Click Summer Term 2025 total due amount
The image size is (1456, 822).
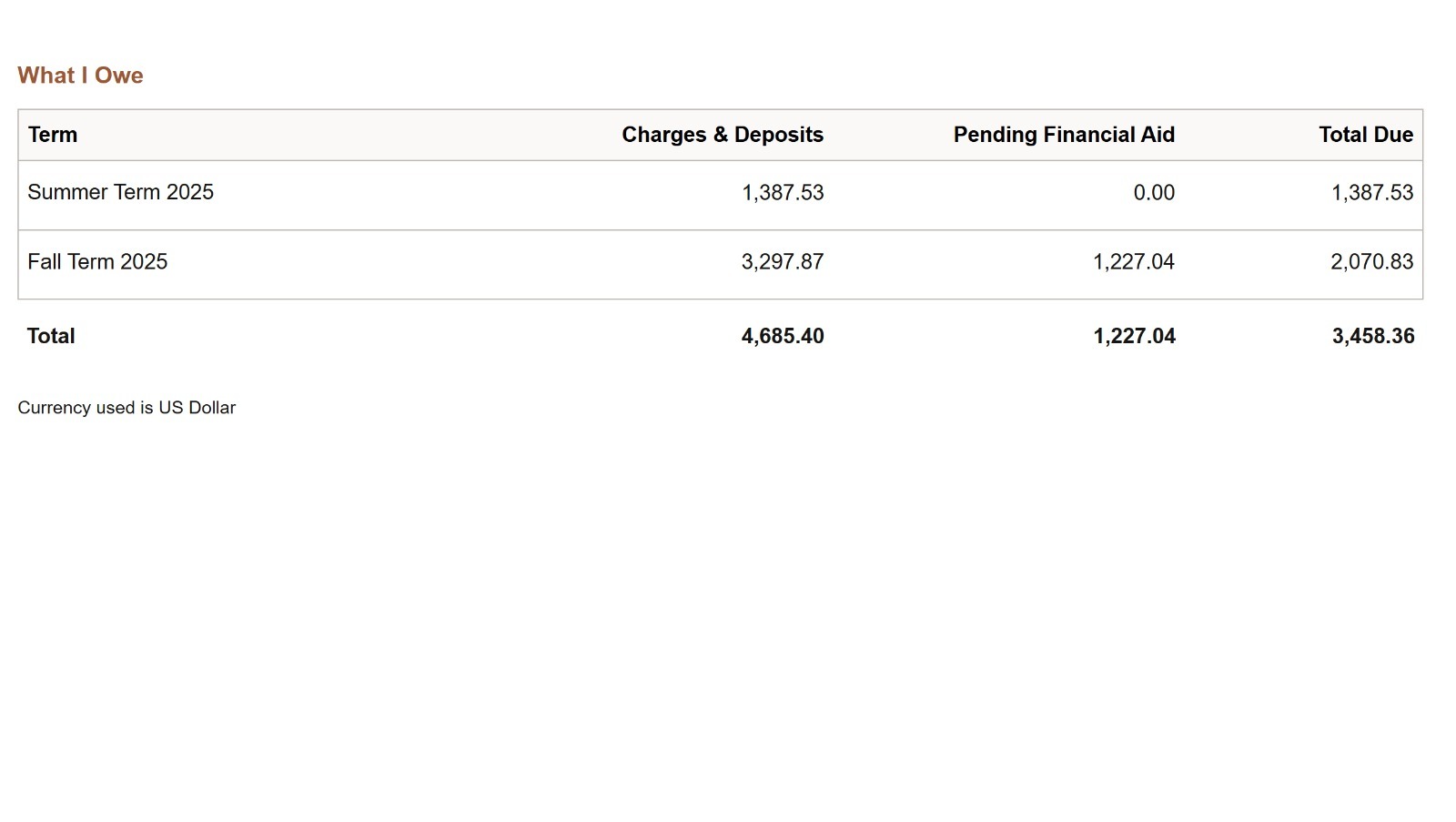[1372, 193]
